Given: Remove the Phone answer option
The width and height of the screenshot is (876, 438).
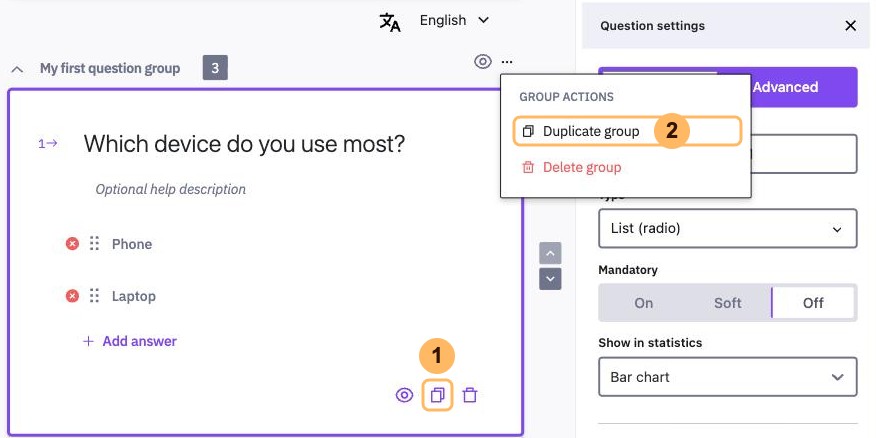Looking at the screenshot, I should click(72, 244).
